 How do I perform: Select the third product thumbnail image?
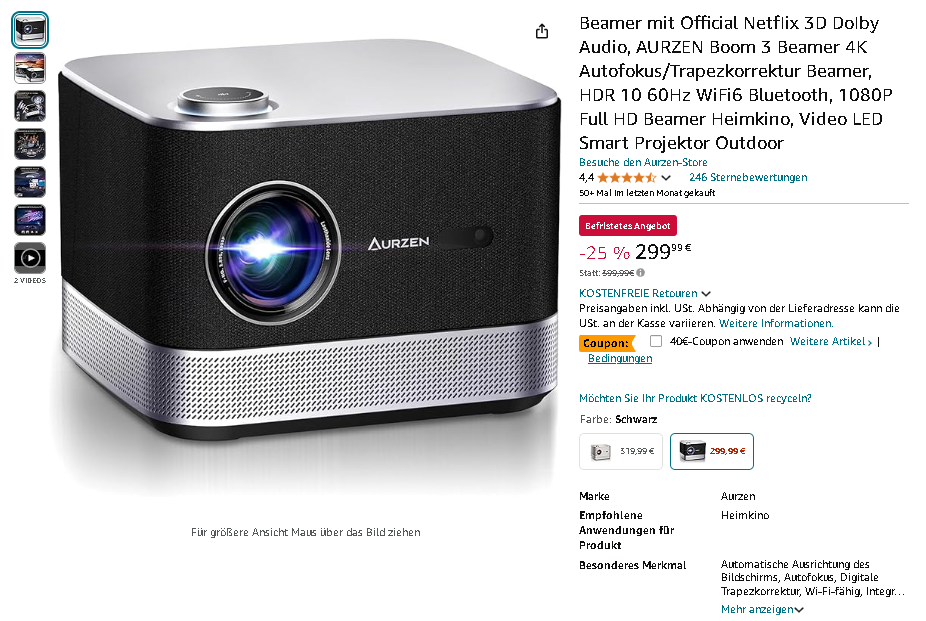pos(30,106)
